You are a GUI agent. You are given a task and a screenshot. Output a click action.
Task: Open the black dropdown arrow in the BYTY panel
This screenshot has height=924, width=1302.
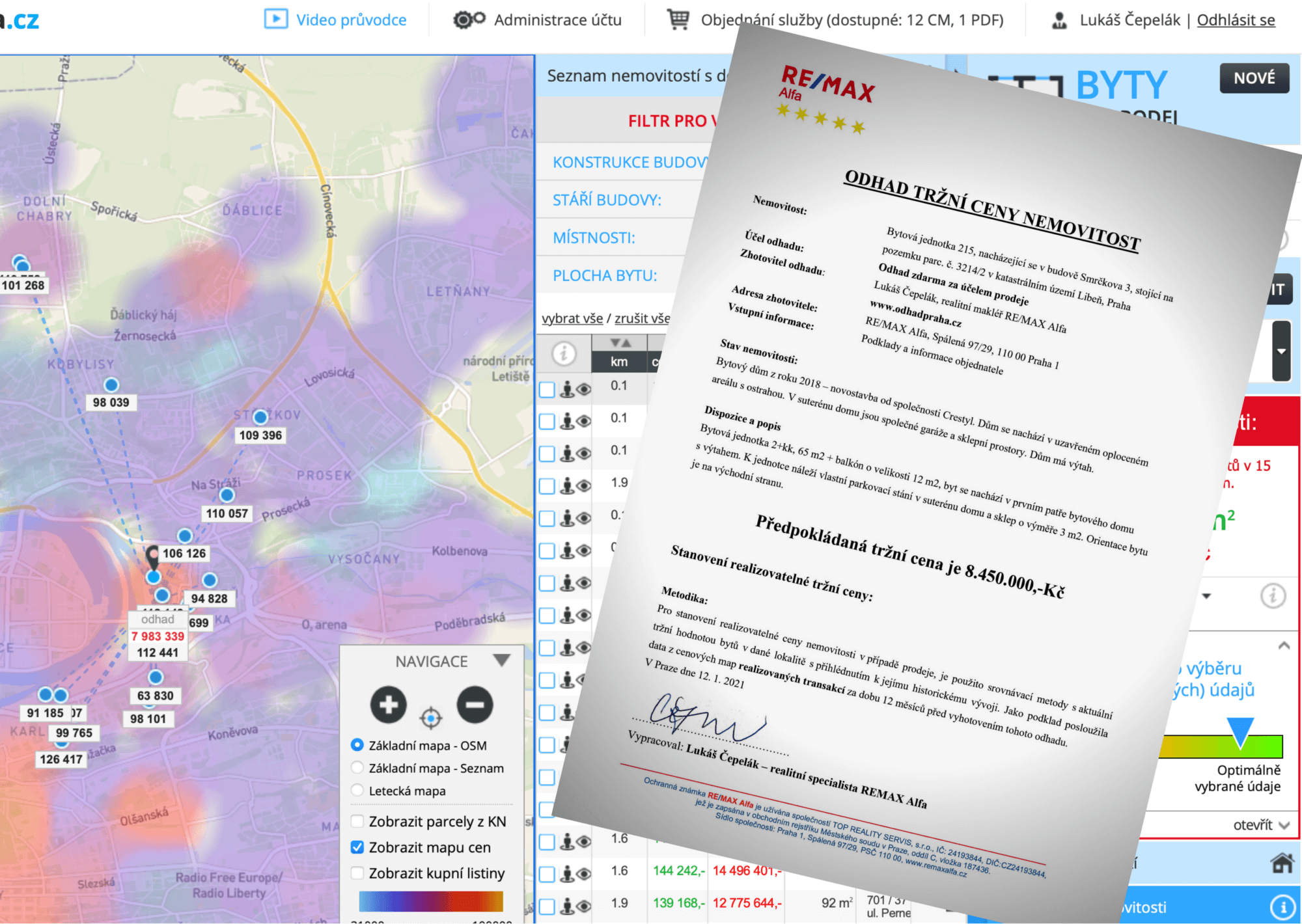pyautogui.click(x=1281, y=351)
